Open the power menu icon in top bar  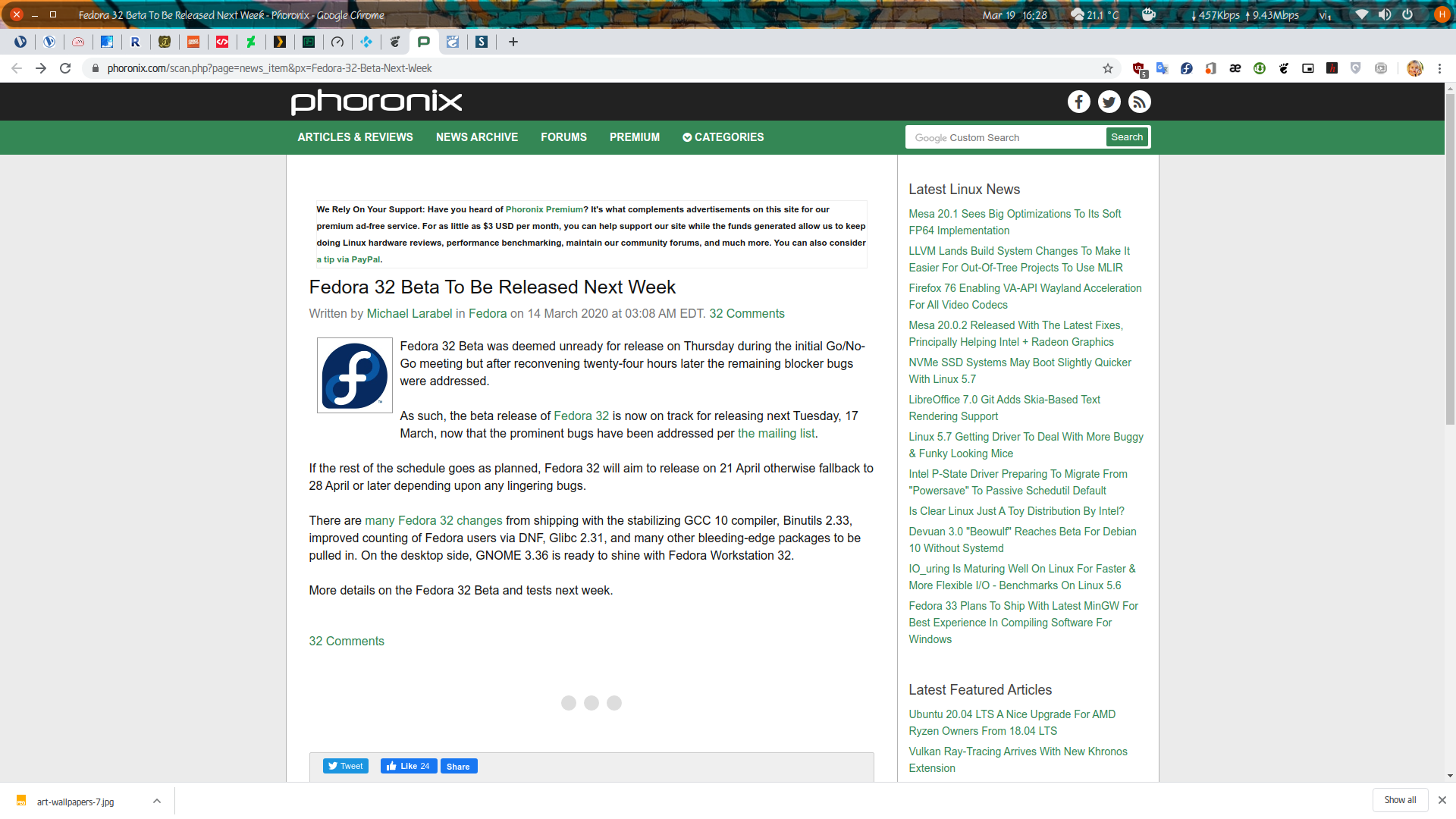(x=1407, y=14)
